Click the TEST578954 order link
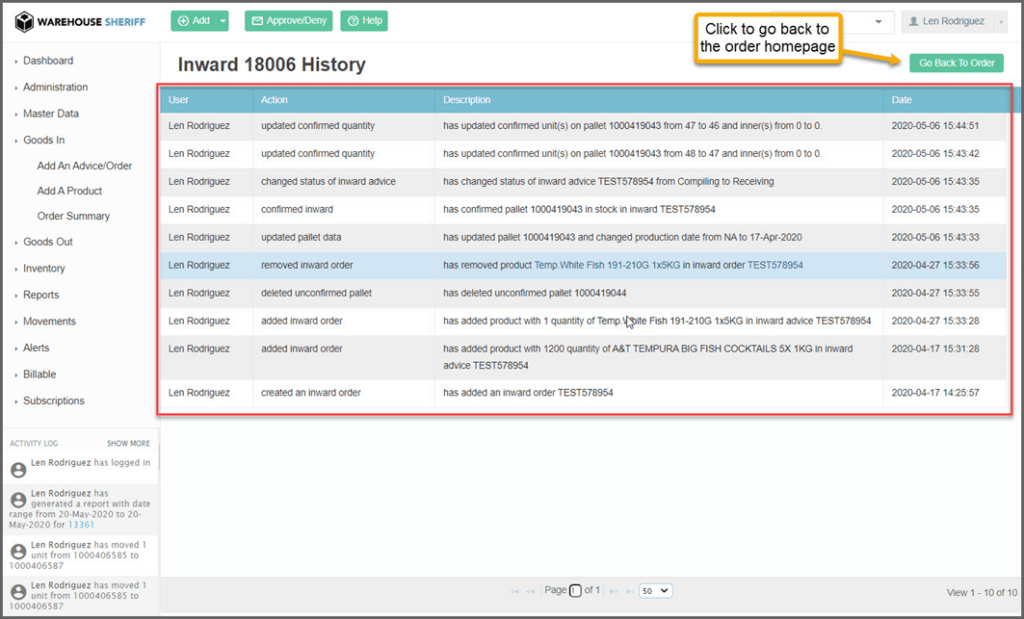This screenshot has height=619, width=1024. [775, 265]
